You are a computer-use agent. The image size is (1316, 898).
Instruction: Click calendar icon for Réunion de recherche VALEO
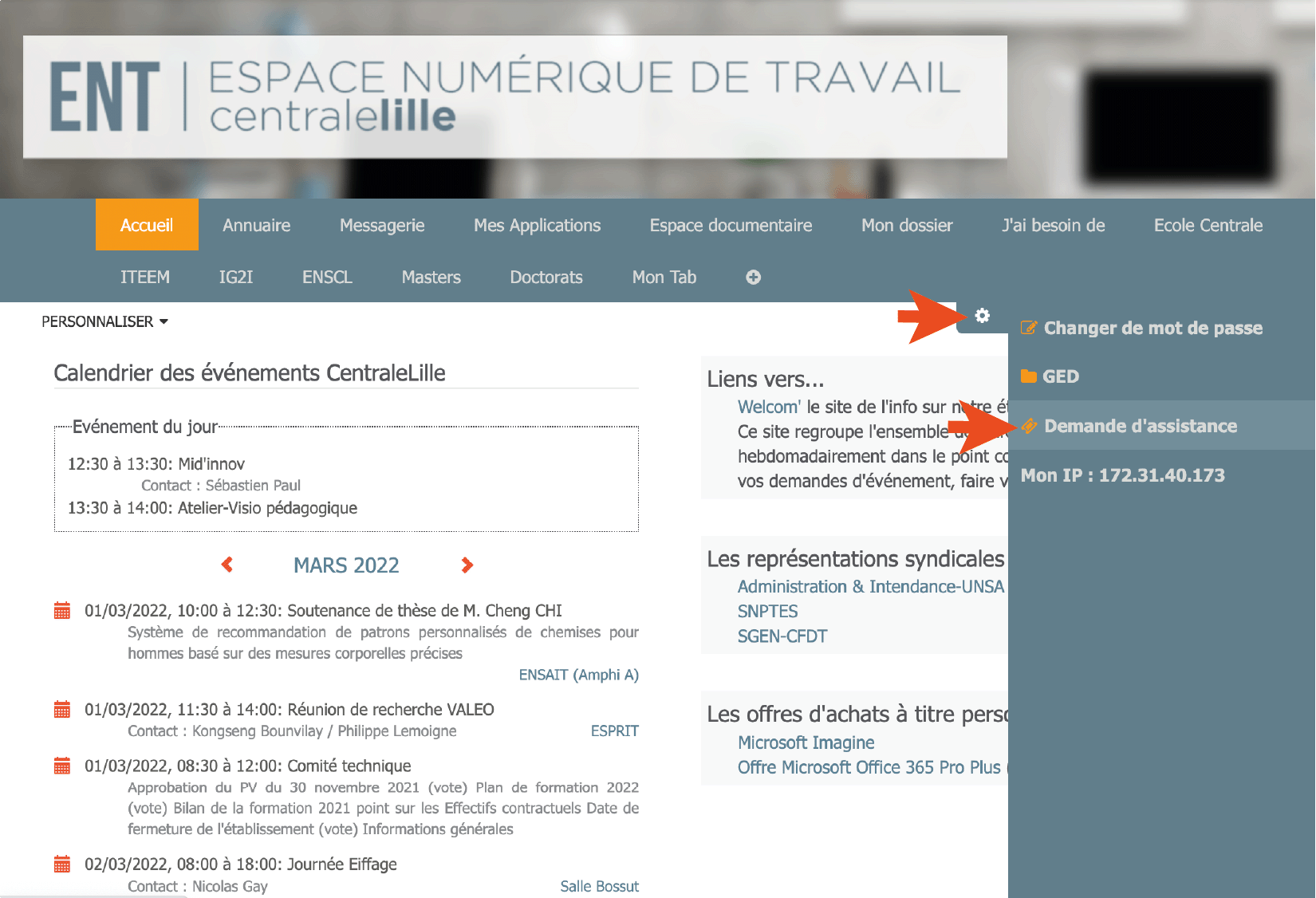[x=62, y=710]
